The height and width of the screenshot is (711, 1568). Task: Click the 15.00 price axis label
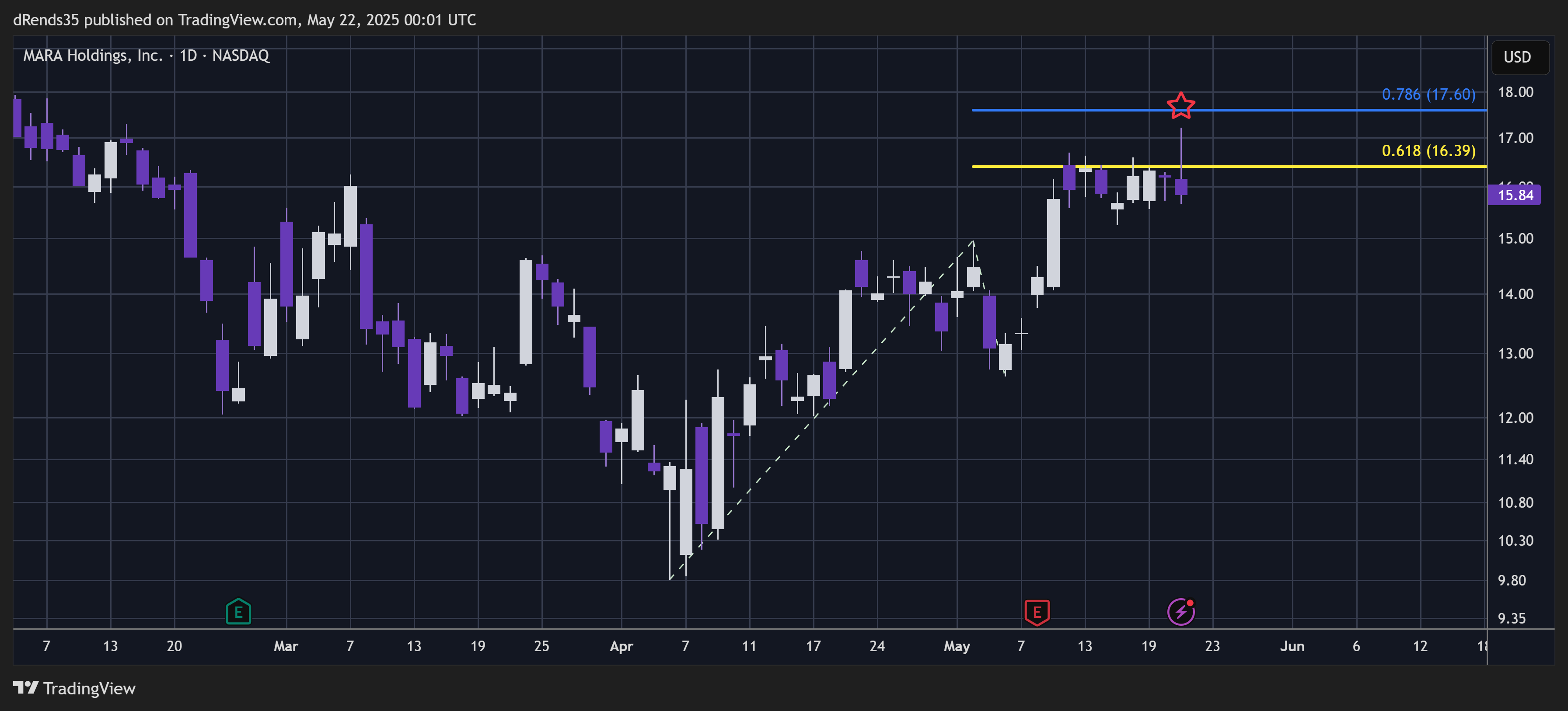1515,239
